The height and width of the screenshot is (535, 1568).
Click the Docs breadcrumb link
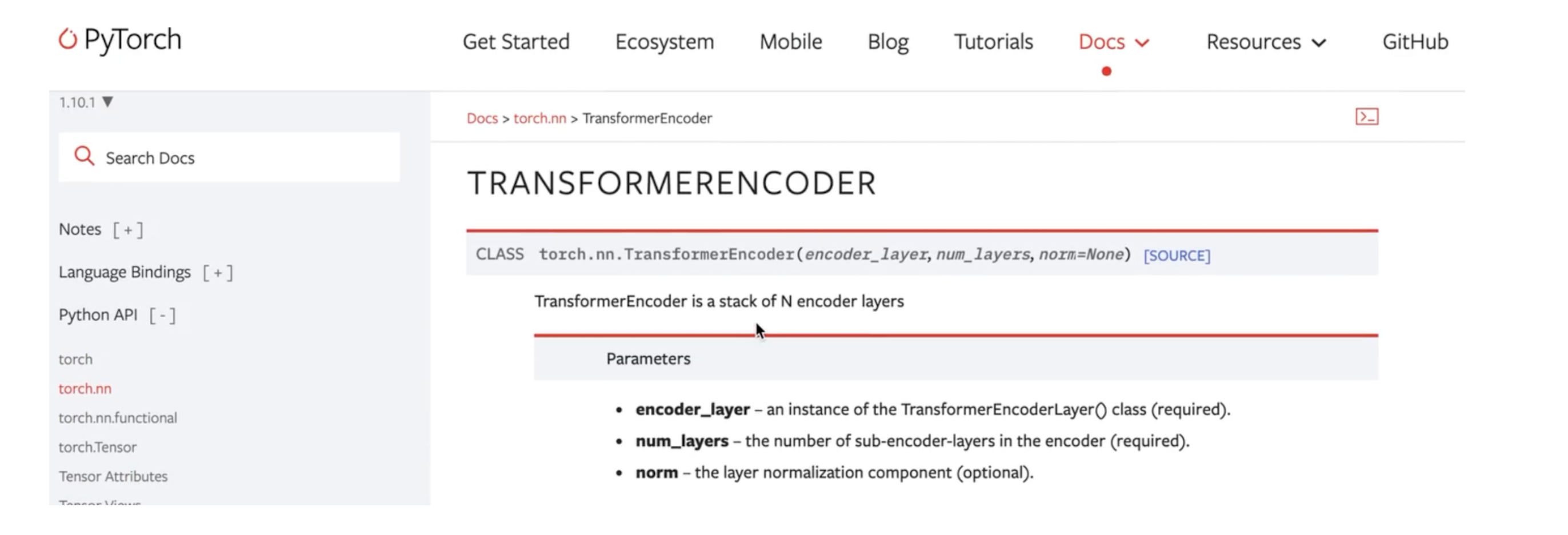pyautogui.click(x=482, y=118)
